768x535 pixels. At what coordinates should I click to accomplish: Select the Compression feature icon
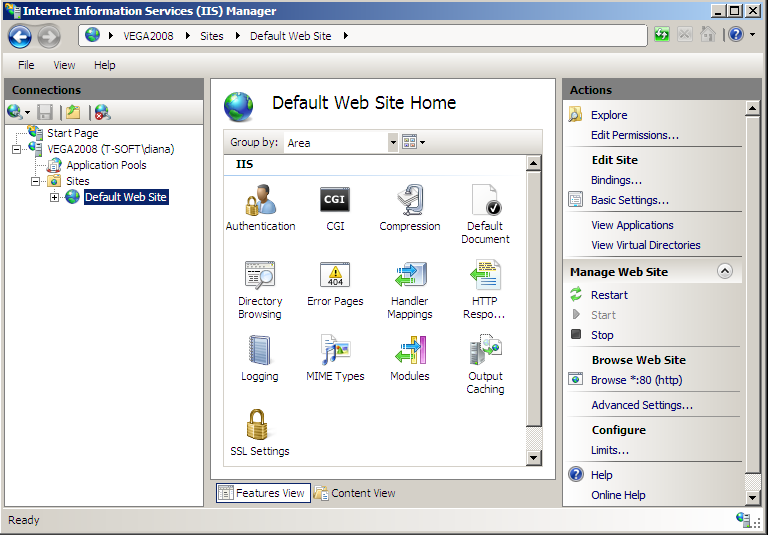click(x=409, y=200)
